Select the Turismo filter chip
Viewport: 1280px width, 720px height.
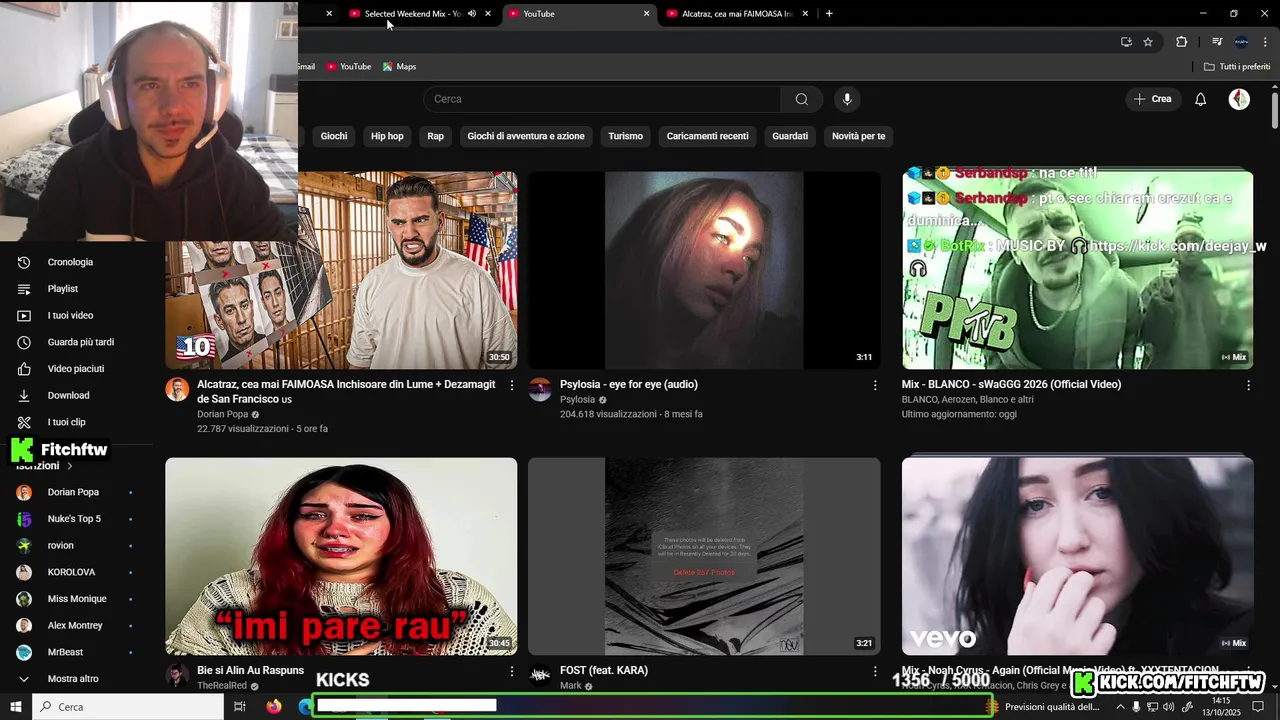(626, 136)
